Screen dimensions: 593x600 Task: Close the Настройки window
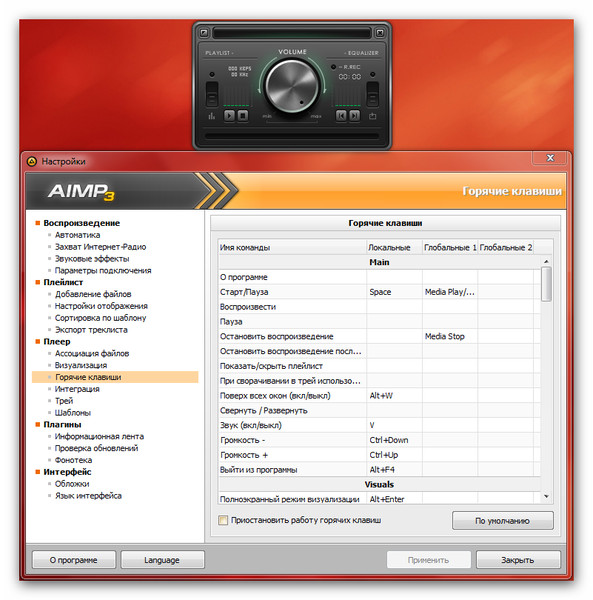(x=550, y=158)
